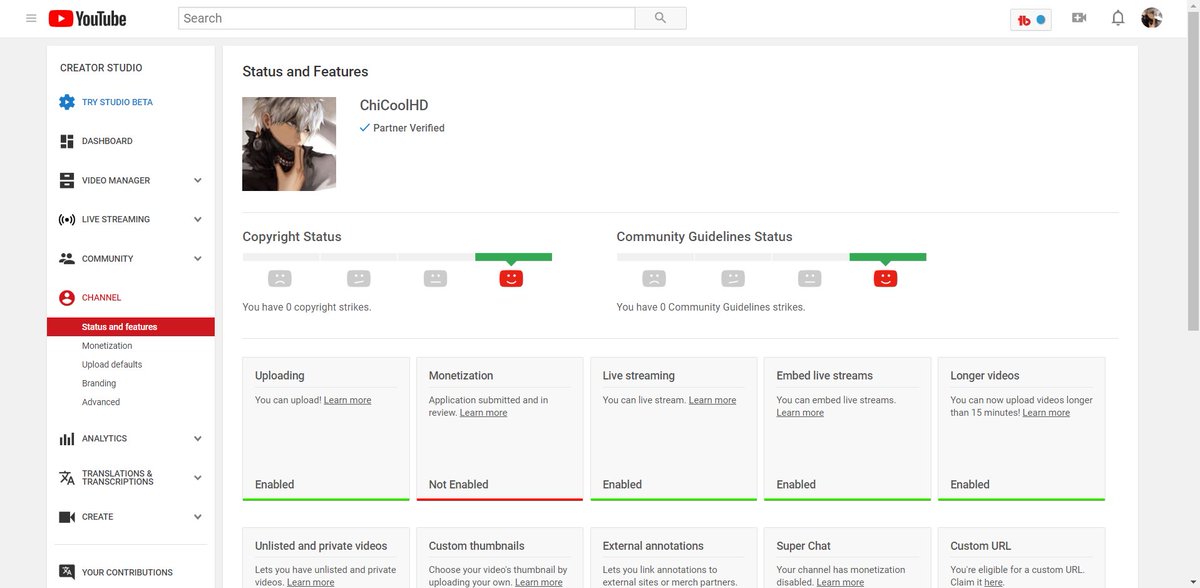
Task: Expand the Live Streaming section
Action: [198, 219]
